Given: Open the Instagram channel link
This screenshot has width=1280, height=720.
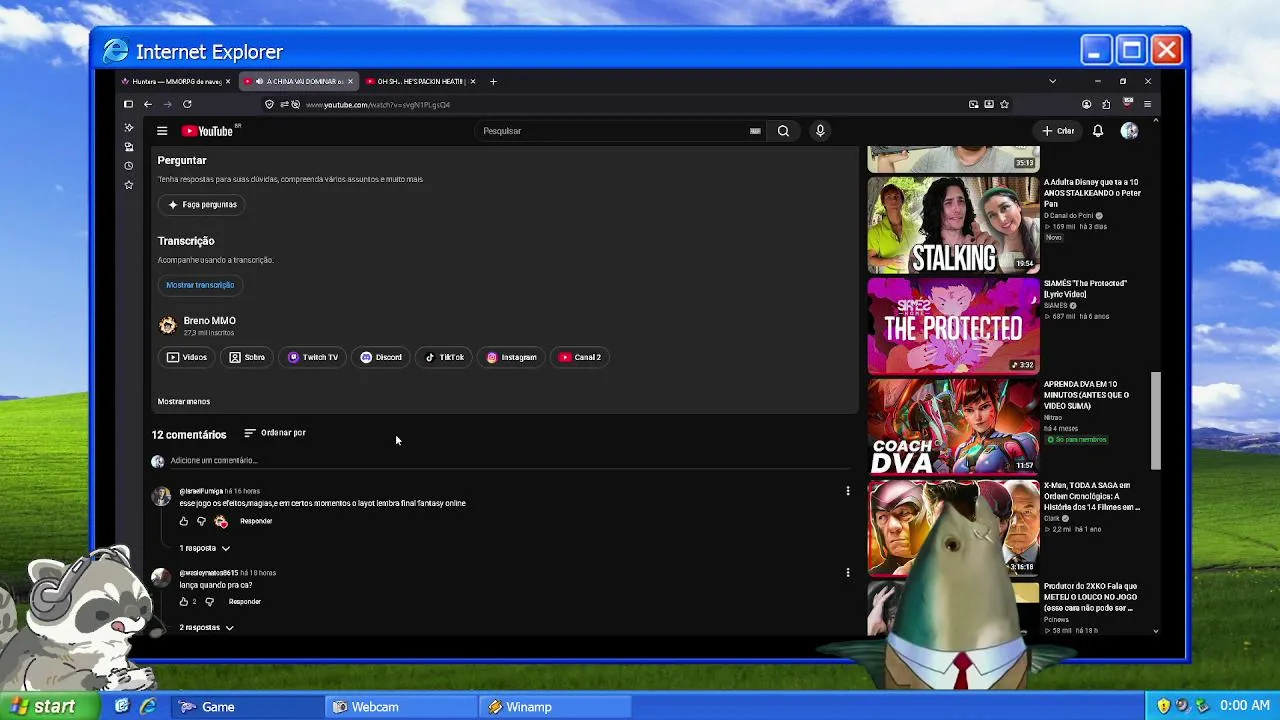Looking at the screenshot, I should coord(512,357).
